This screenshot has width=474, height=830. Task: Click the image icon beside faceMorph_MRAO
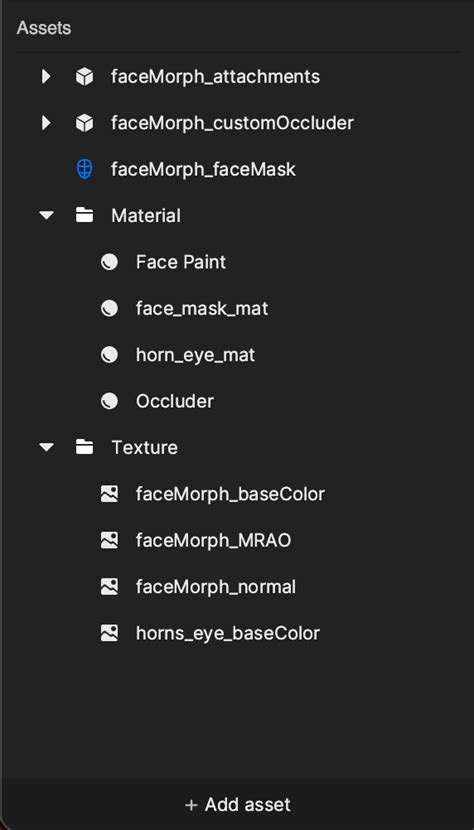point(109,540)
